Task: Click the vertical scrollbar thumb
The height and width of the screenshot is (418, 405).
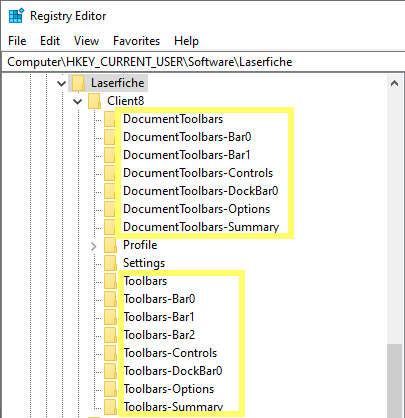Action: pyautogui.click(x=394, y=381)
